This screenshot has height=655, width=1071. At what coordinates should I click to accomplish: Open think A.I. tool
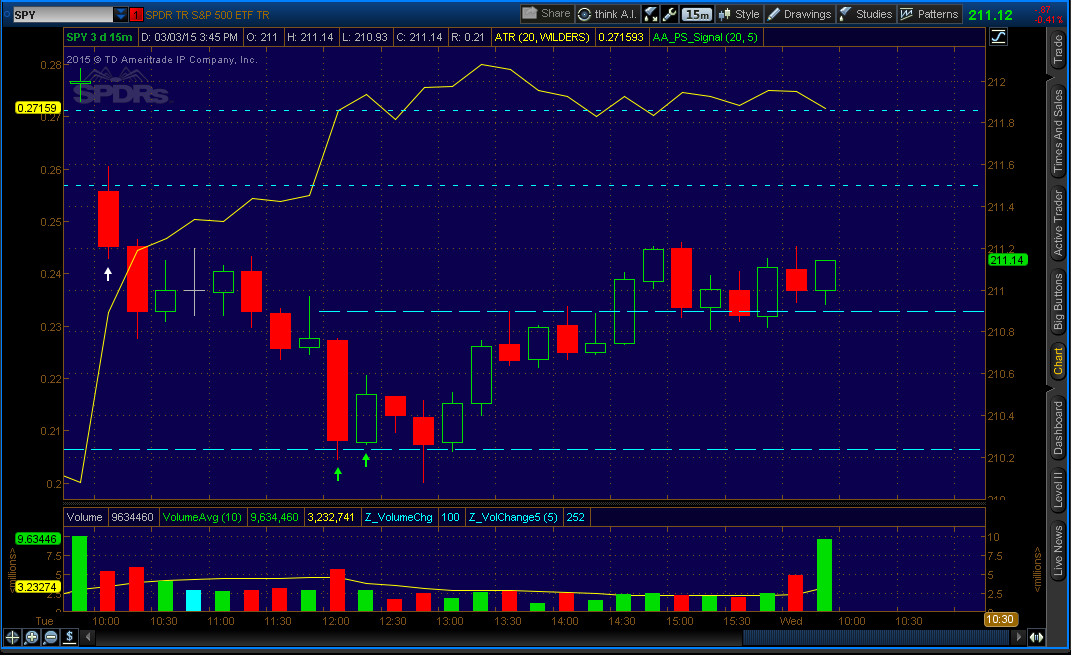(607, 14)
